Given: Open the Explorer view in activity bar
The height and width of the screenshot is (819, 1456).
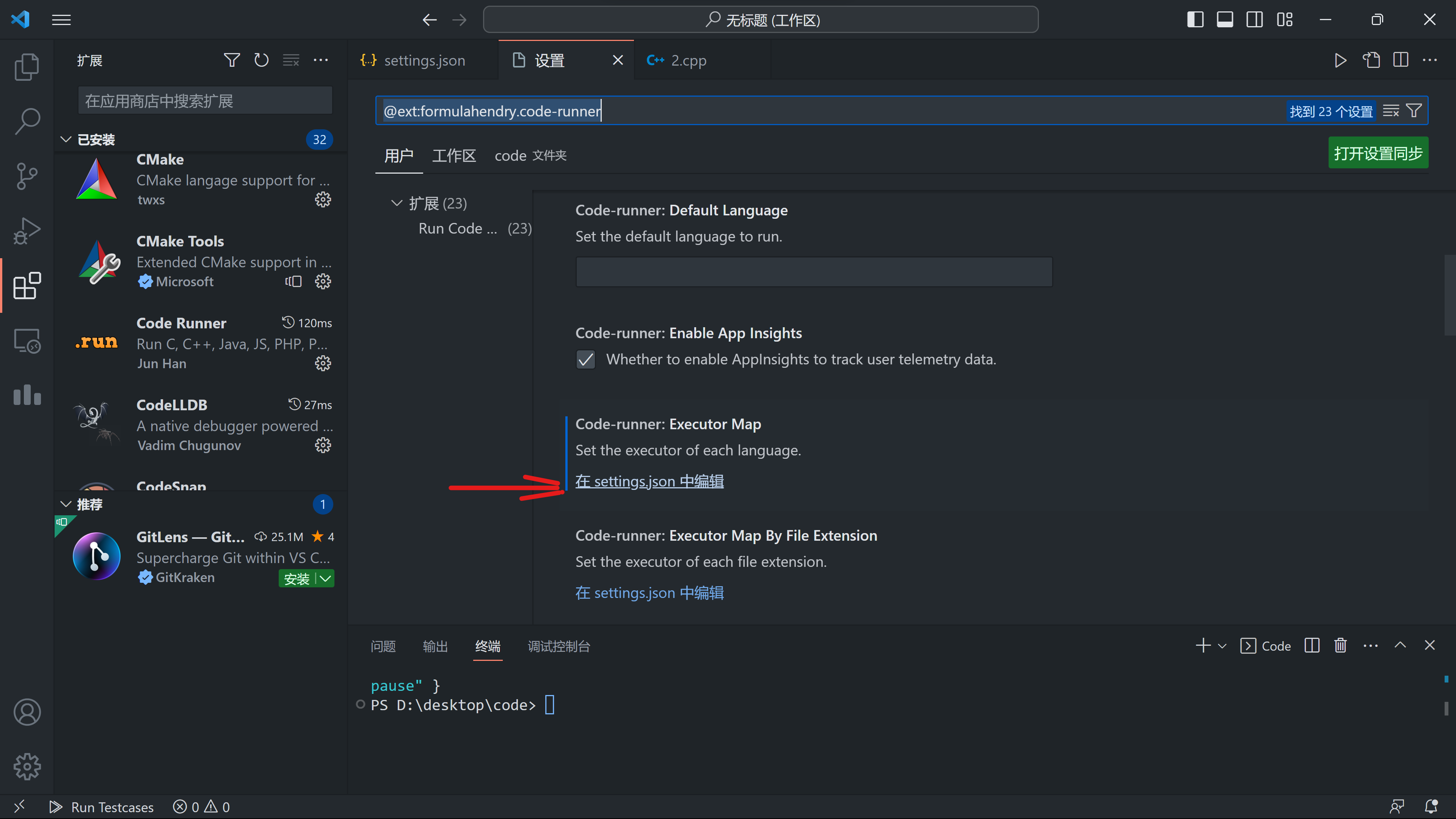Looking at the screenshot, I should 27,67.
